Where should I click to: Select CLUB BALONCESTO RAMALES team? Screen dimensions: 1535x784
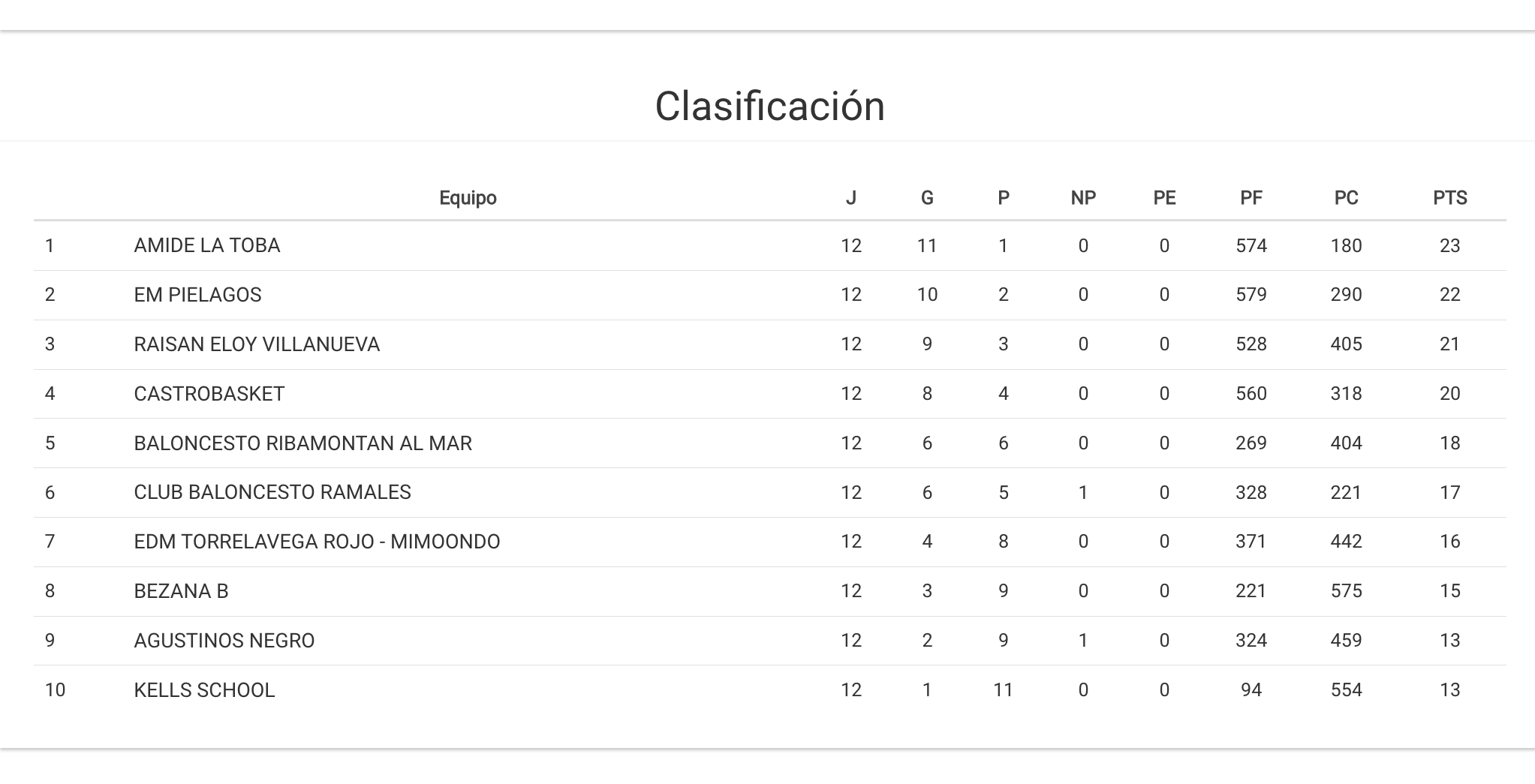[x=272, y=492]
